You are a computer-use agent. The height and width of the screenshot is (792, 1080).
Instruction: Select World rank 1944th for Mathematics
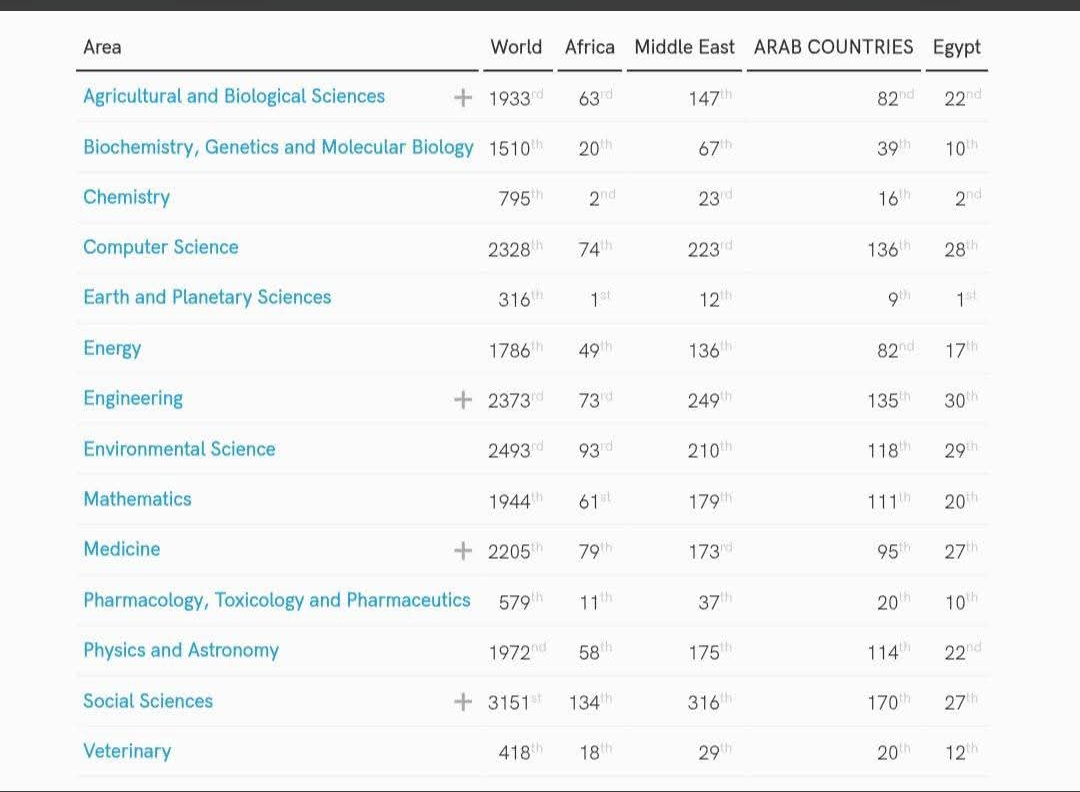(x=516, y=501)
